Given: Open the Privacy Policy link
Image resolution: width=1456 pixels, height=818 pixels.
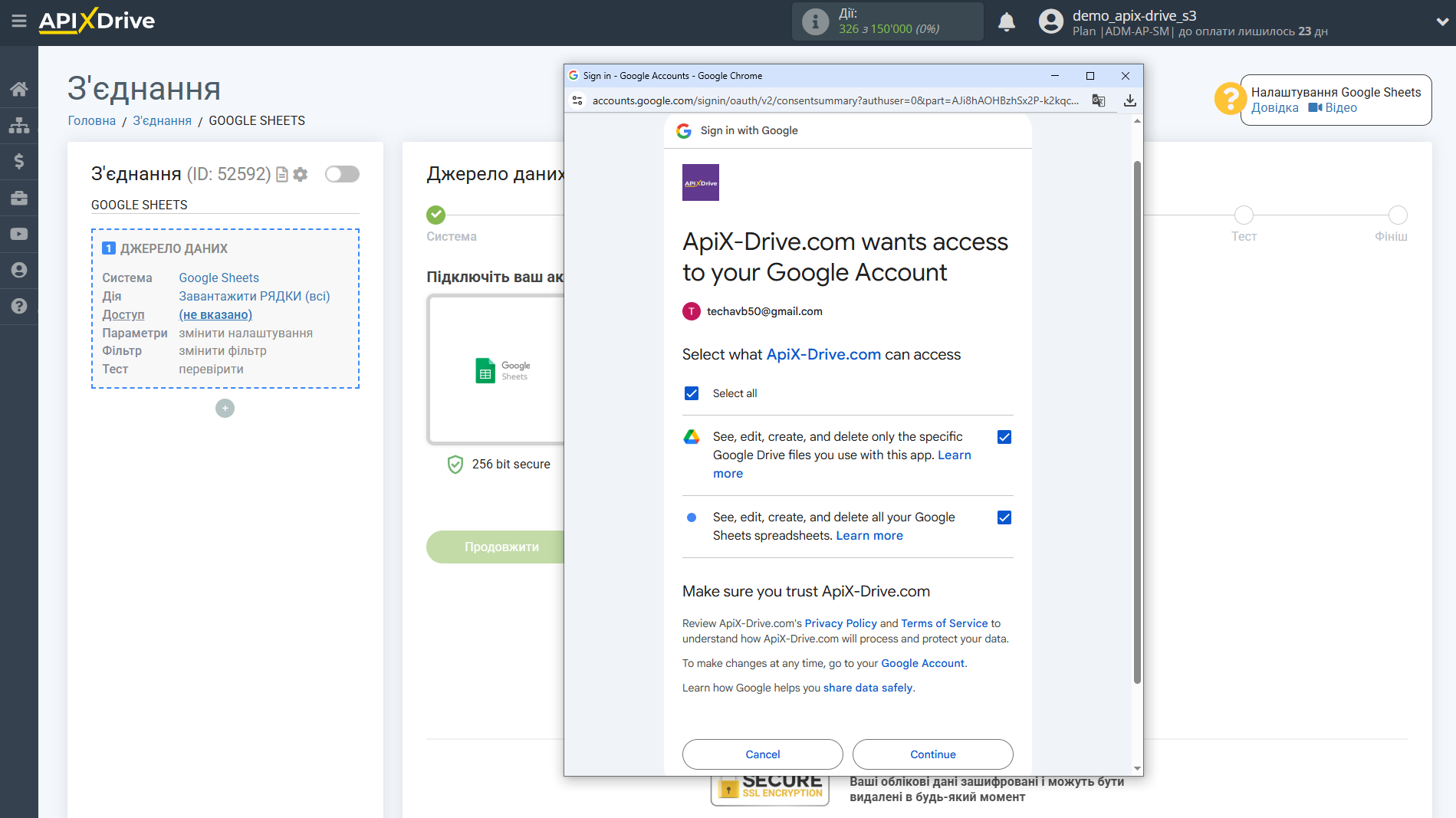Looking at the screenshot, I should point(840,623).
